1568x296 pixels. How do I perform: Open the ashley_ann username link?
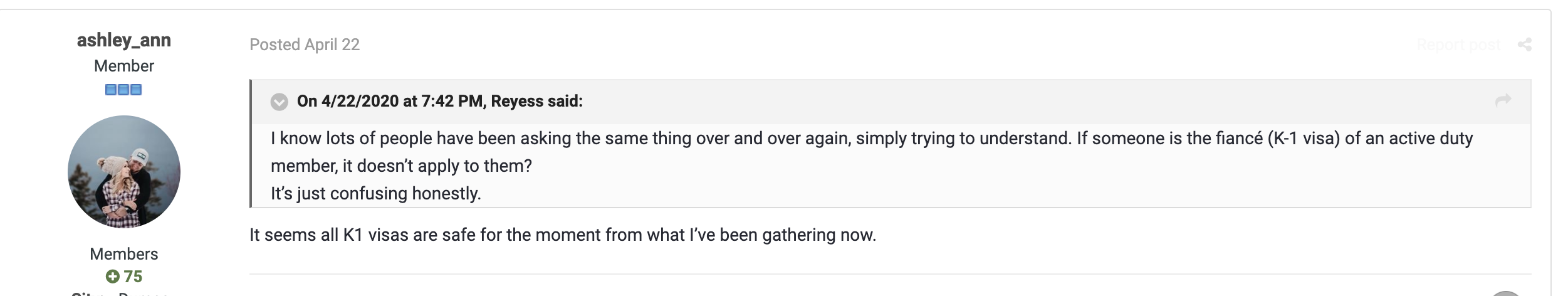124,40
